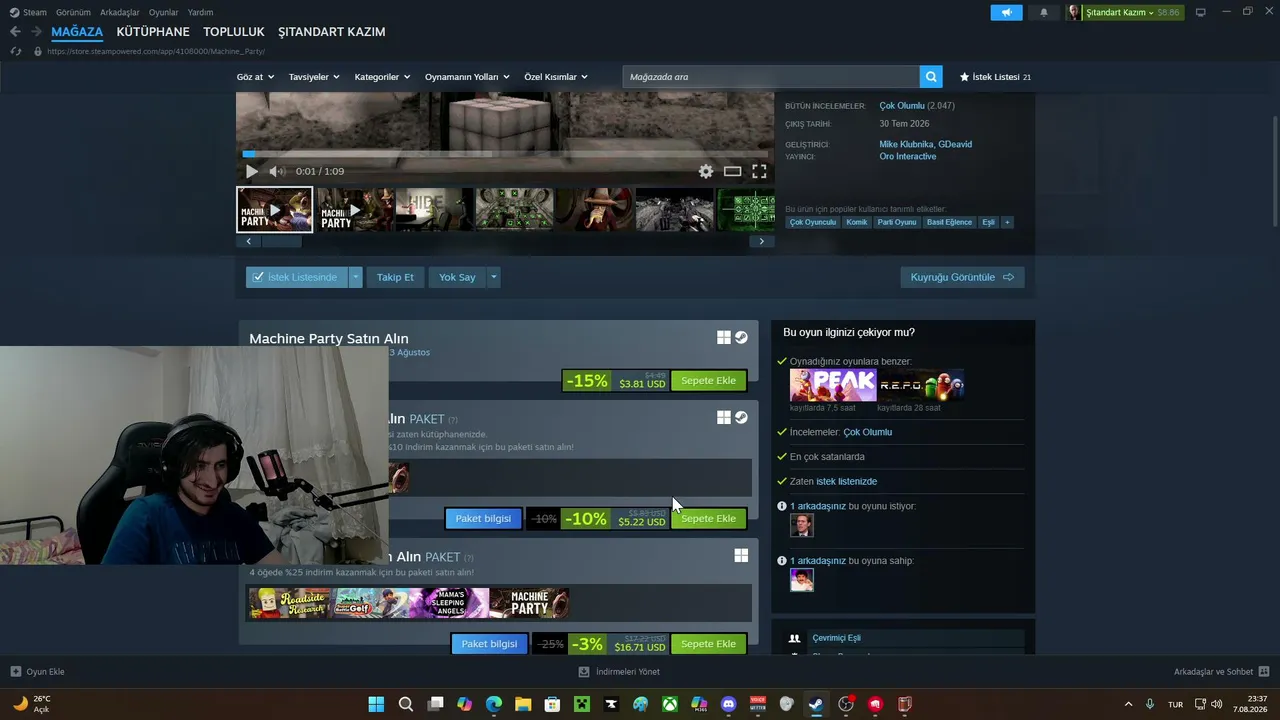This screenshot has width=1280, height=720.
Task: Open the Çok Oyunculu tag
Action: coord(812,222)
